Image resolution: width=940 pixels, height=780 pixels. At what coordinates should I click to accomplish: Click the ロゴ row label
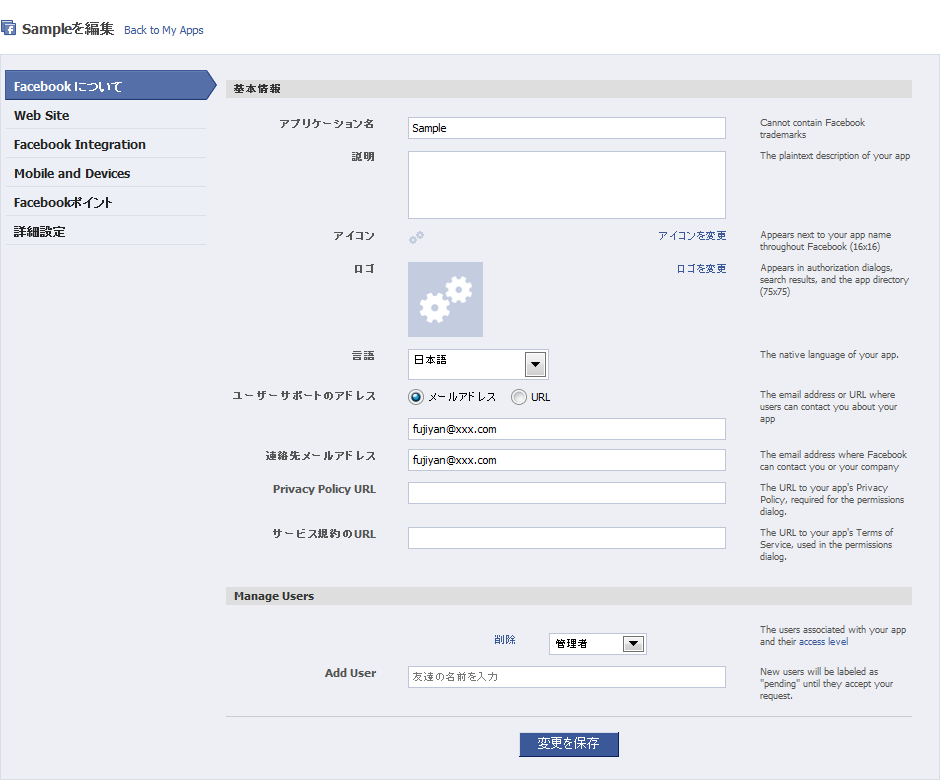(x=364, y=269)
